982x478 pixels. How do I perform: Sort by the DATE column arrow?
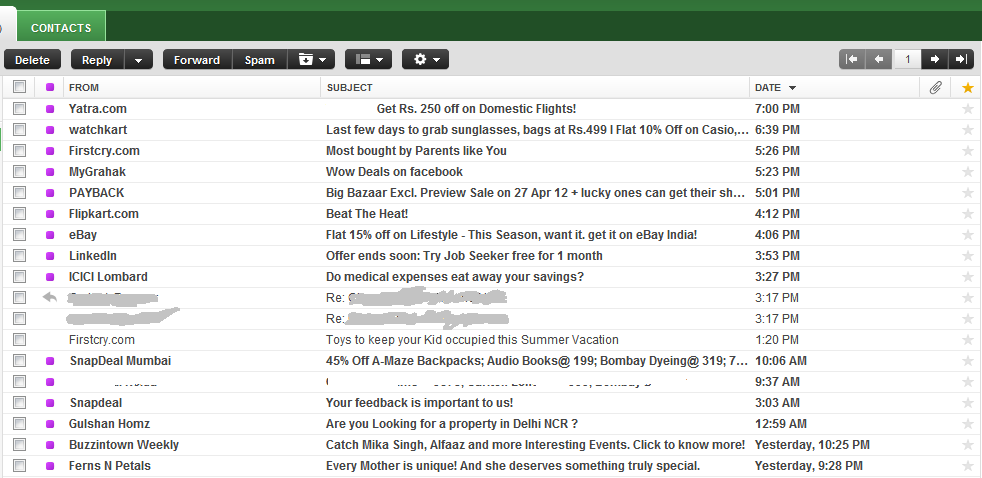click(x=792, y=88)
